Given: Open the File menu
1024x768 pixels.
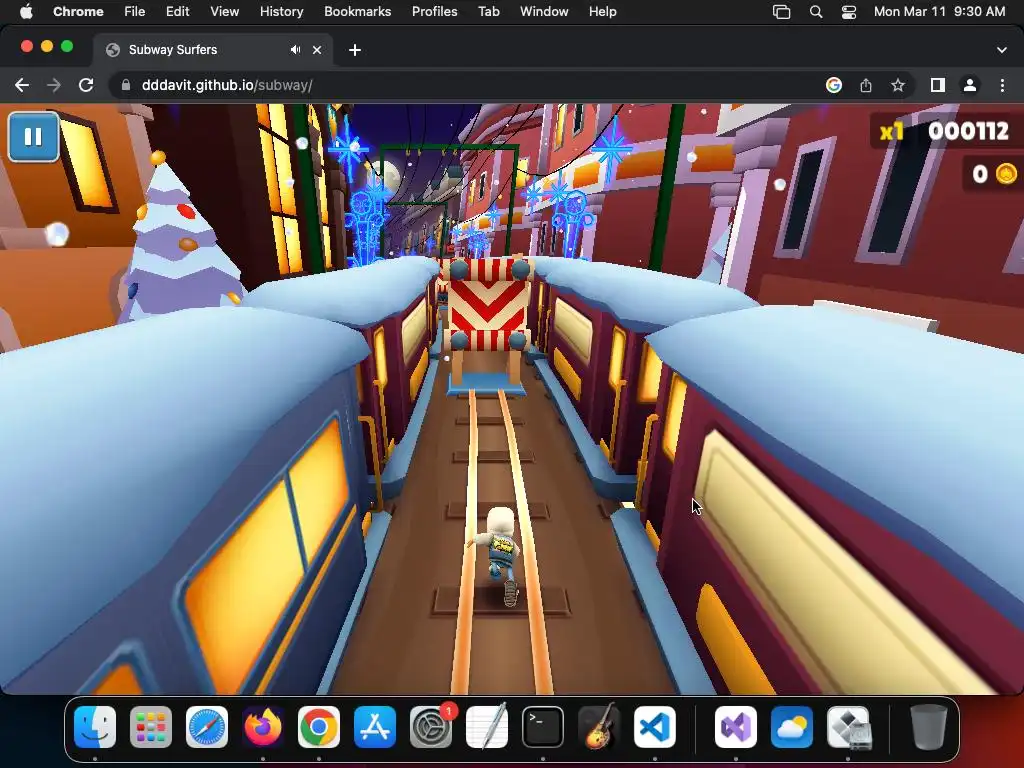Looking at the screenshot, I should 135,11.
